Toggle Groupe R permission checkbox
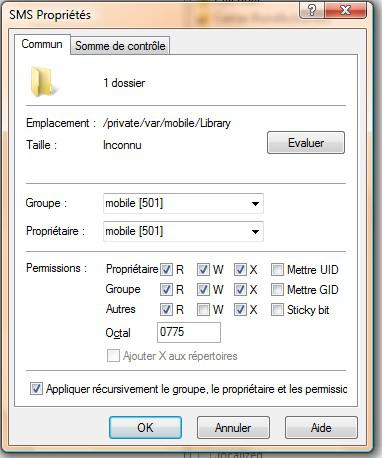Image resolution: width=382 pixels, height=458 pixels. 166,289
